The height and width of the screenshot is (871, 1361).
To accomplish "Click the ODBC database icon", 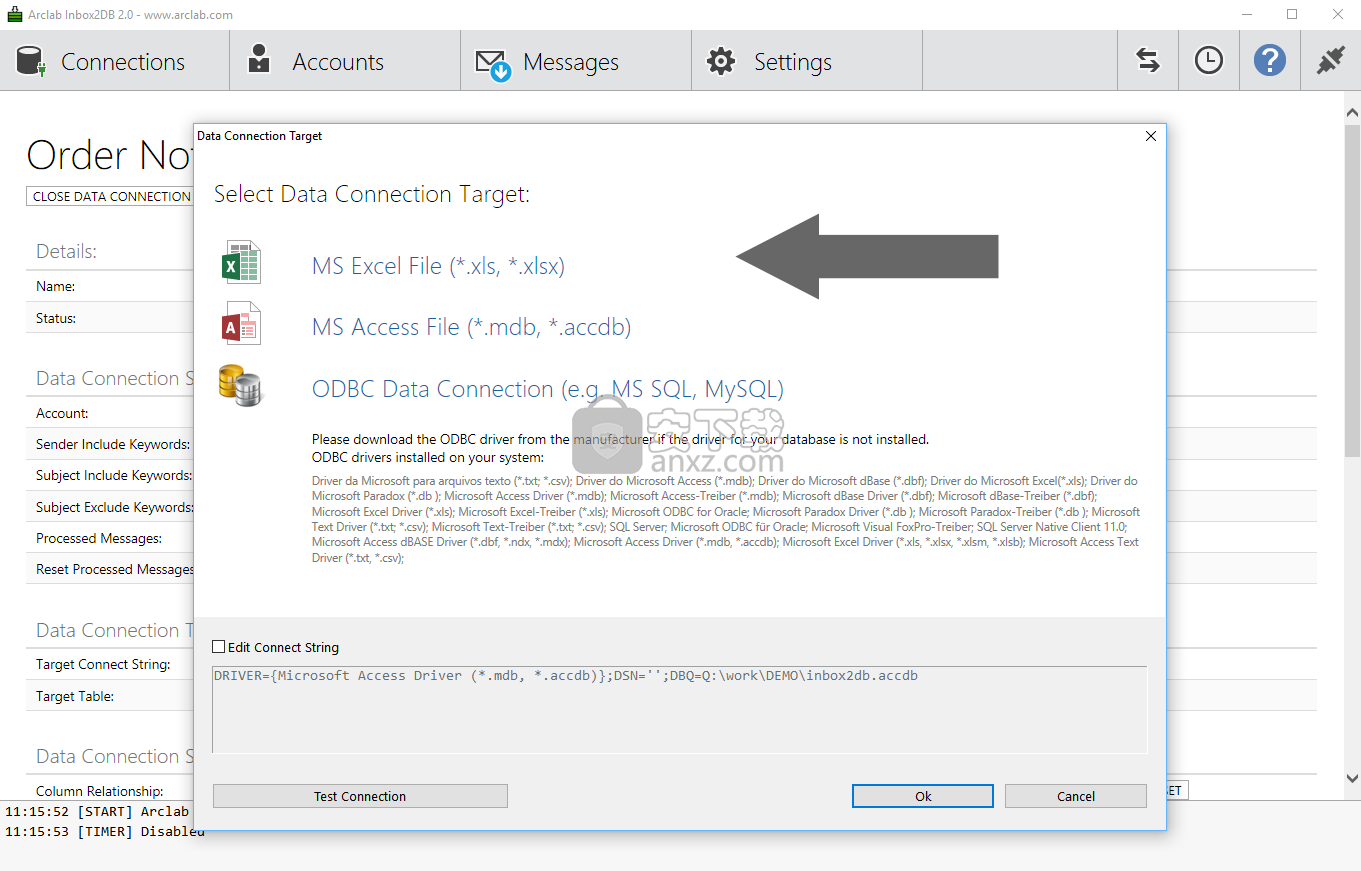I will 240,386.
